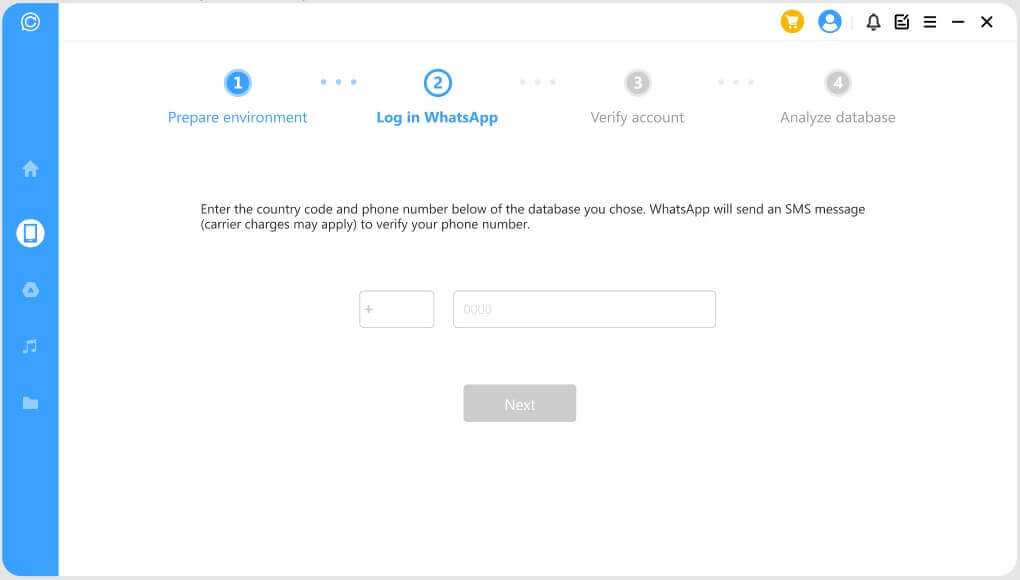Click step 3 circle icon
Screen dimensions: 1020x580
pyautogui.click(x=638, y=83)
